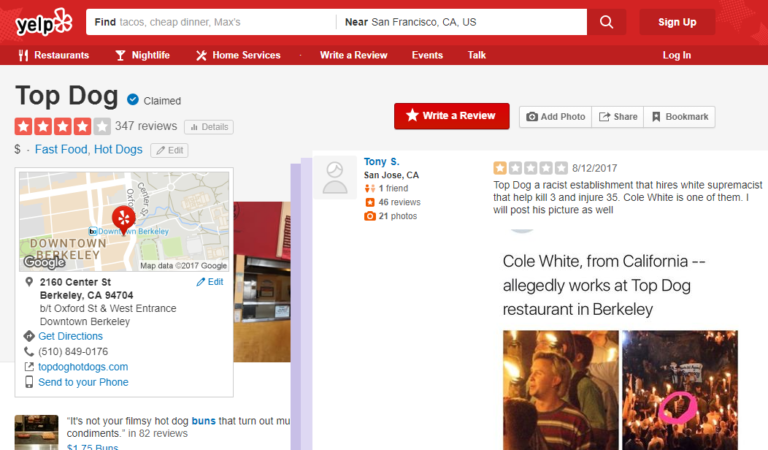Click the location pin icon by address
The height and width of the screenshot is (450, 768).
click(x=29, y=282)
